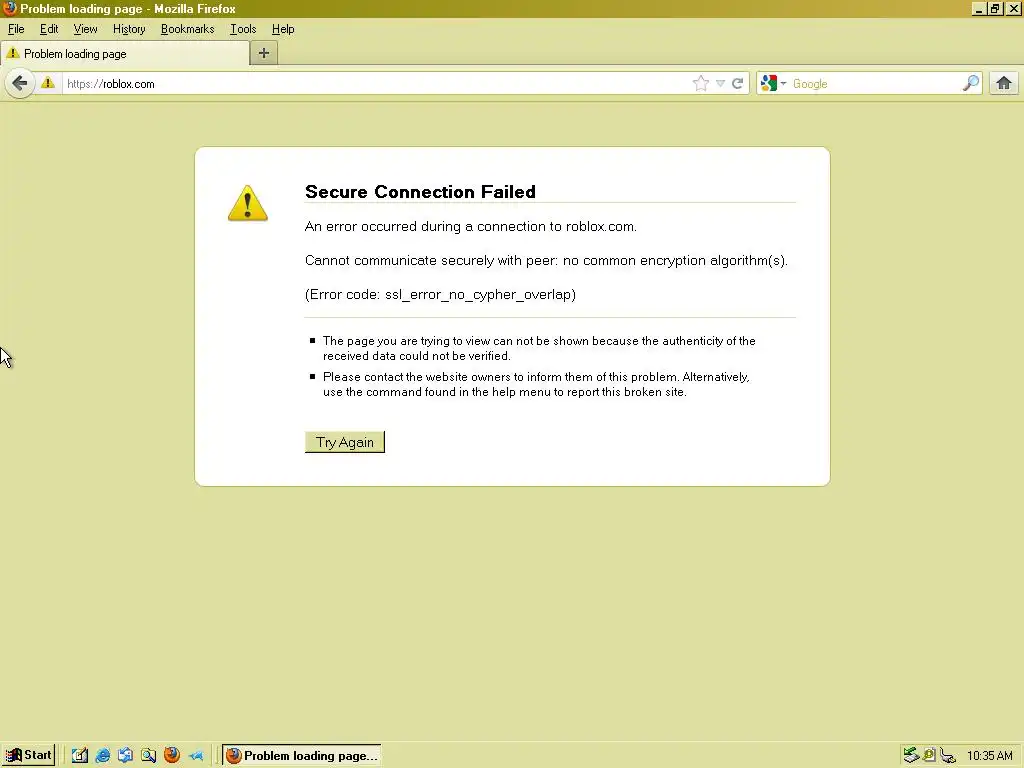Launch Outlook Express from quick launch

click(125, 756)
